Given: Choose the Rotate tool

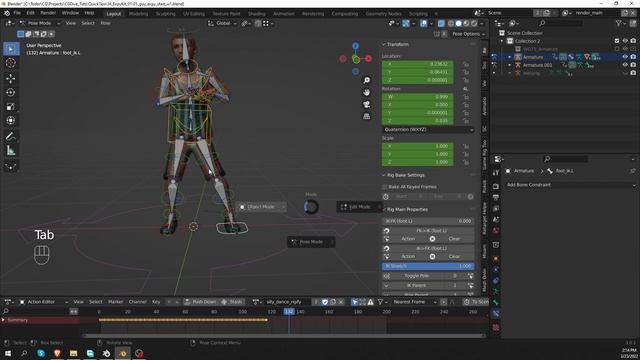Looking at the screenshot, I should pyautogui.click(x=11, y=93).
